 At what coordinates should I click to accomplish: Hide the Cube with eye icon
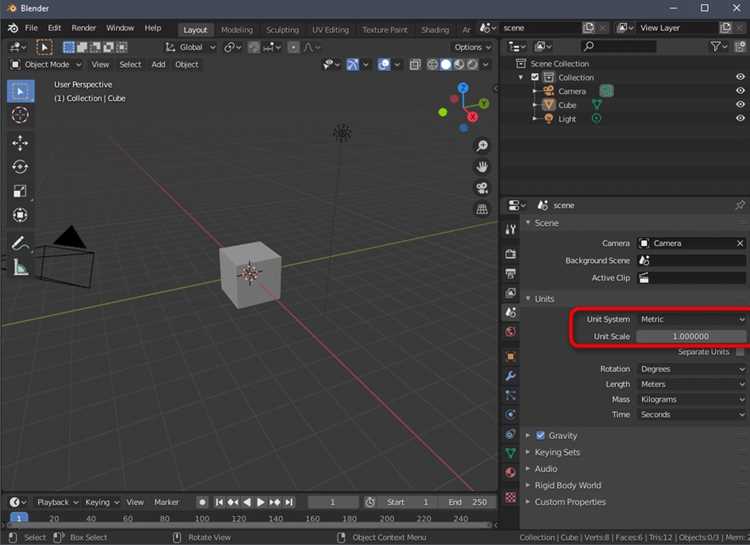pyautogui.click(x=740, y=104)
